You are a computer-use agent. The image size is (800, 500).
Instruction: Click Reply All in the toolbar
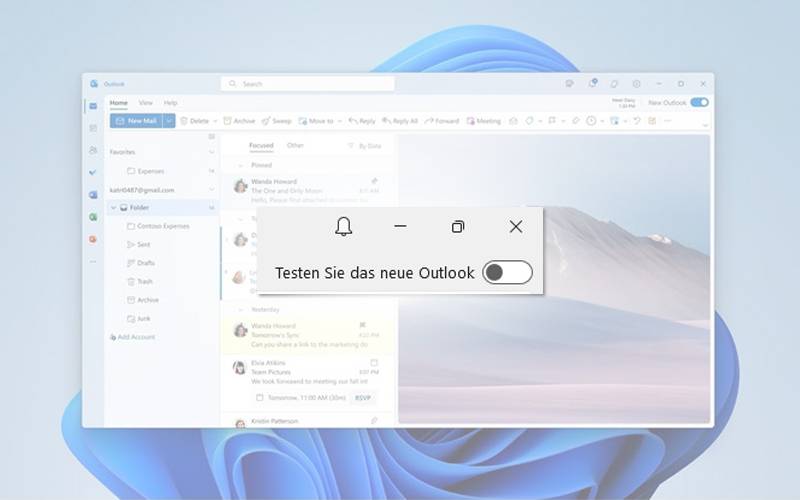click(400, 121)
